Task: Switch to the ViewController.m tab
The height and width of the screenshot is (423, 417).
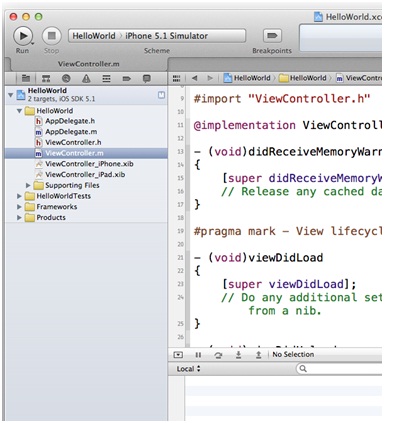Action: point(89,64)
